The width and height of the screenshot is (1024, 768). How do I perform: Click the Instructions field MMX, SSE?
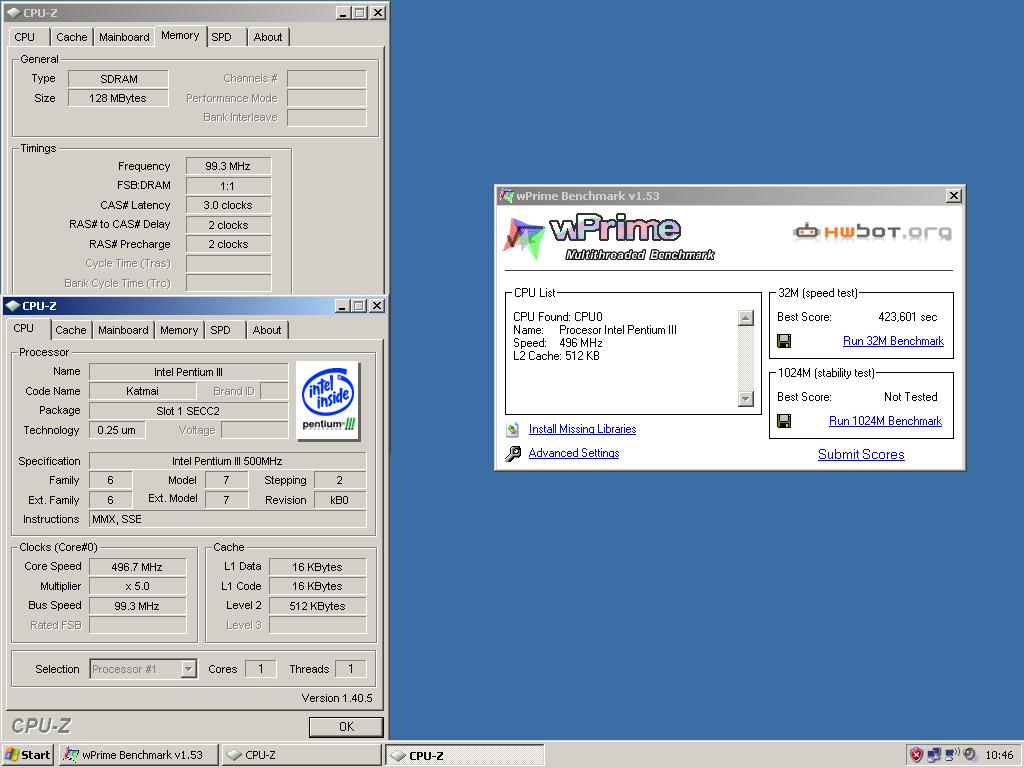tap(227, 519)
